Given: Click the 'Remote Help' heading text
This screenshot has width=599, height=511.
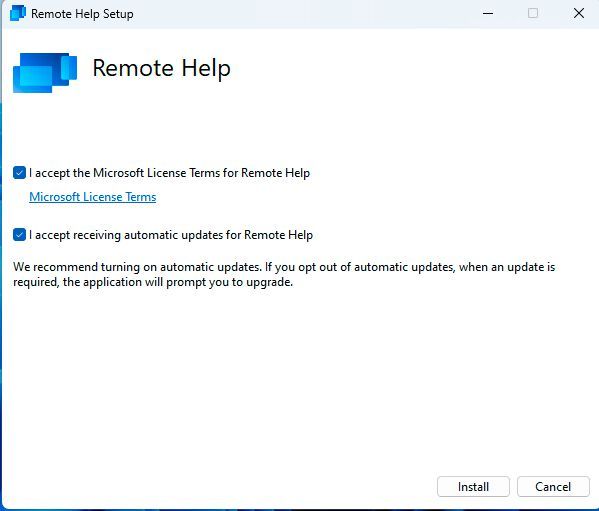Looking at the screenshot, I should tap(162, 68).
